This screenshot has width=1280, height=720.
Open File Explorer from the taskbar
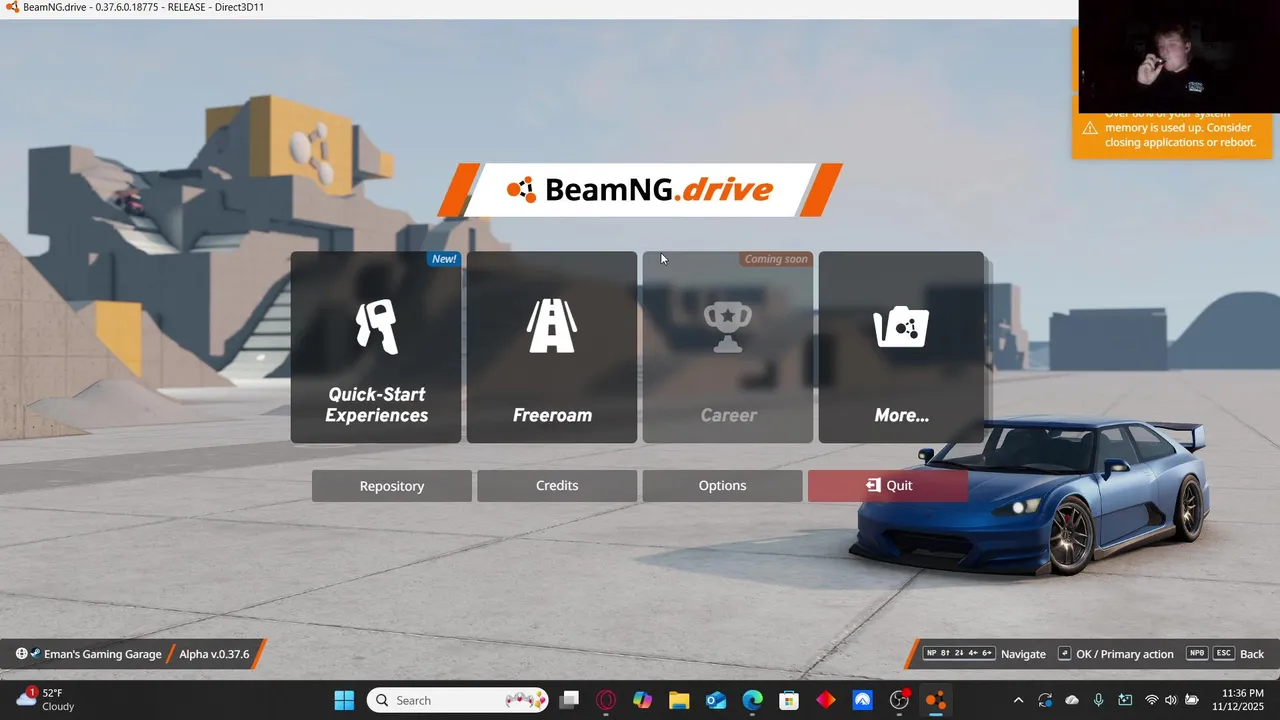pos(679,700)
